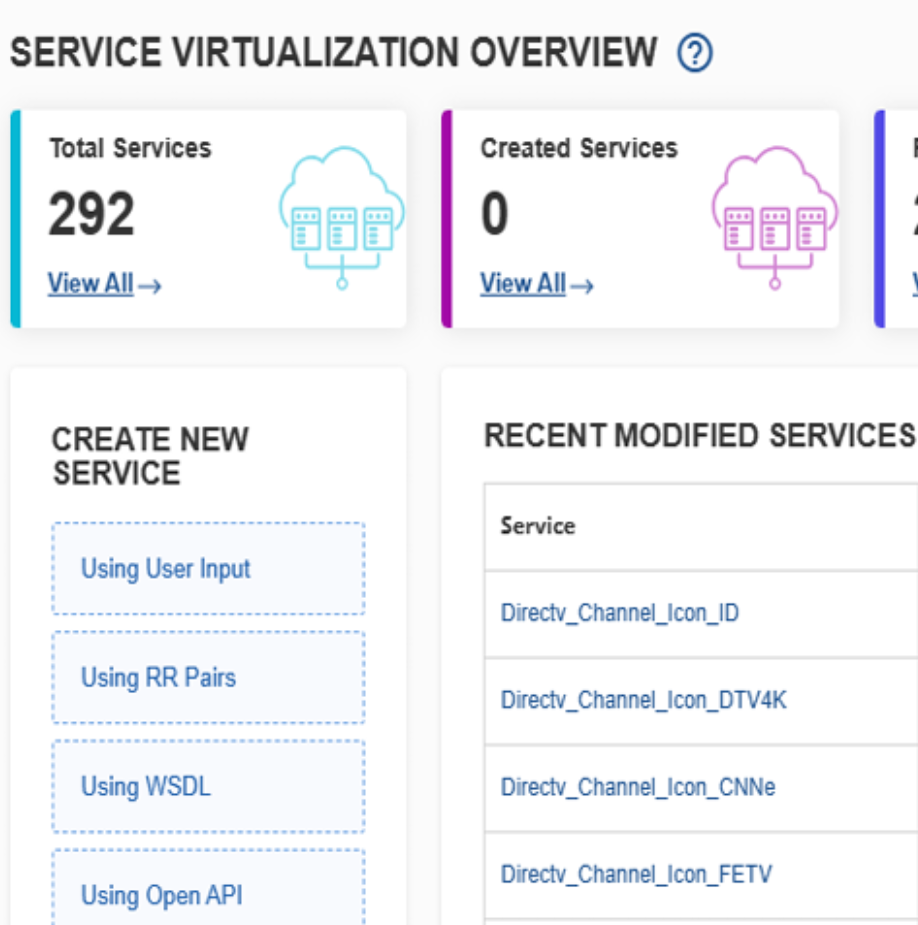Open the Directv_Channel_Icon_CNNe service
The width and height of the screenshot is (918, 925).
point(637,787)
